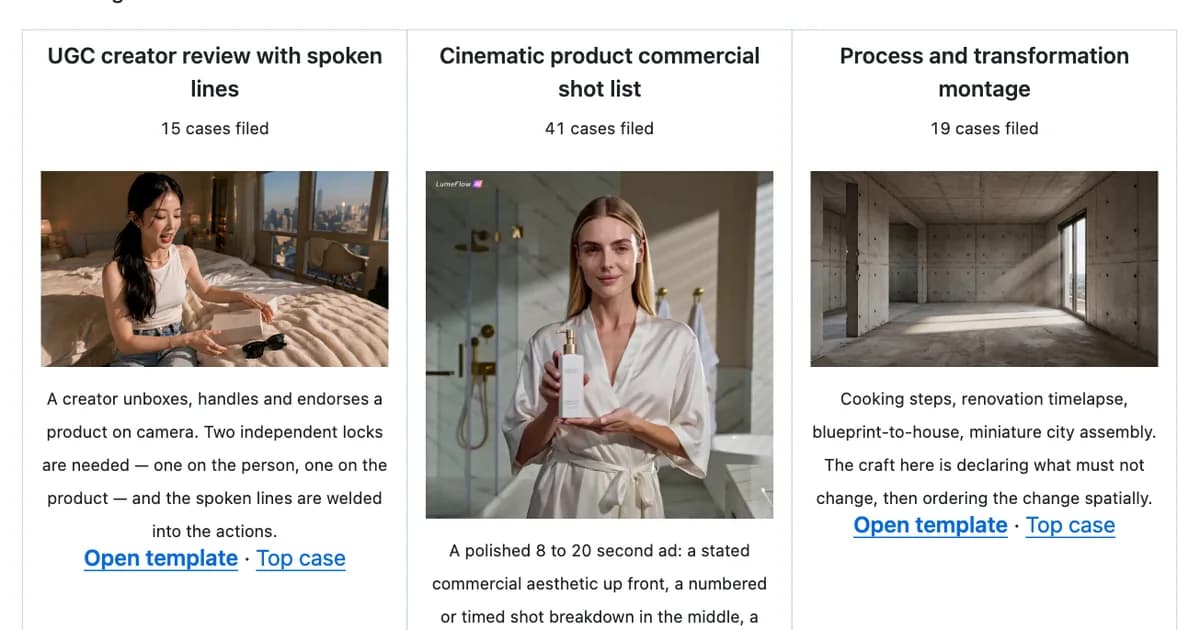Select the '19 cases filed' text
The height and width of the screenshot is (630, 1200).
pyautogui.click(x=984, y=128)
